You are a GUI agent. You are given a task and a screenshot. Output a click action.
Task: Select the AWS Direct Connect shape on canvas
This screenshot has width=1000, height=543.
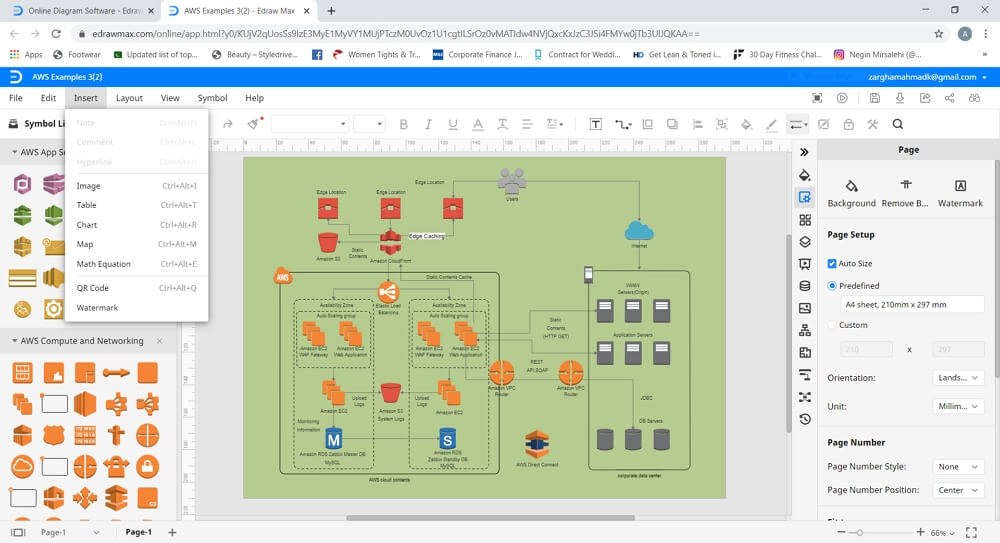pyautogui.click(x=537, y=445)
